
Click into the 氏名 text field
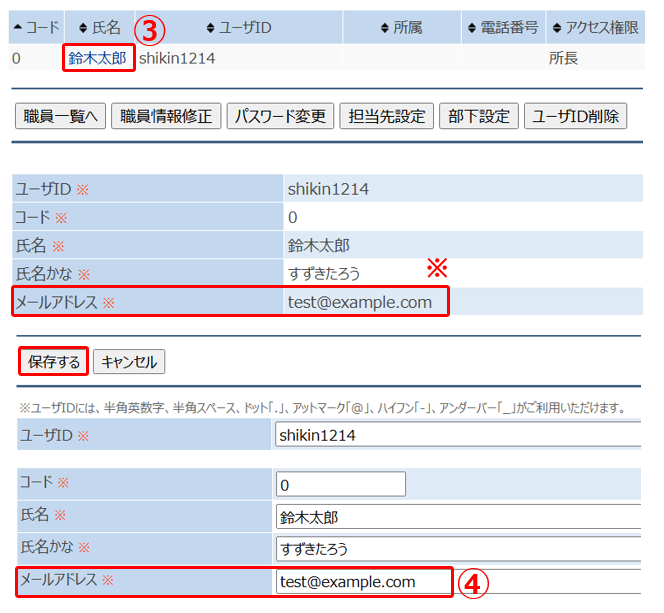(457, 517)
